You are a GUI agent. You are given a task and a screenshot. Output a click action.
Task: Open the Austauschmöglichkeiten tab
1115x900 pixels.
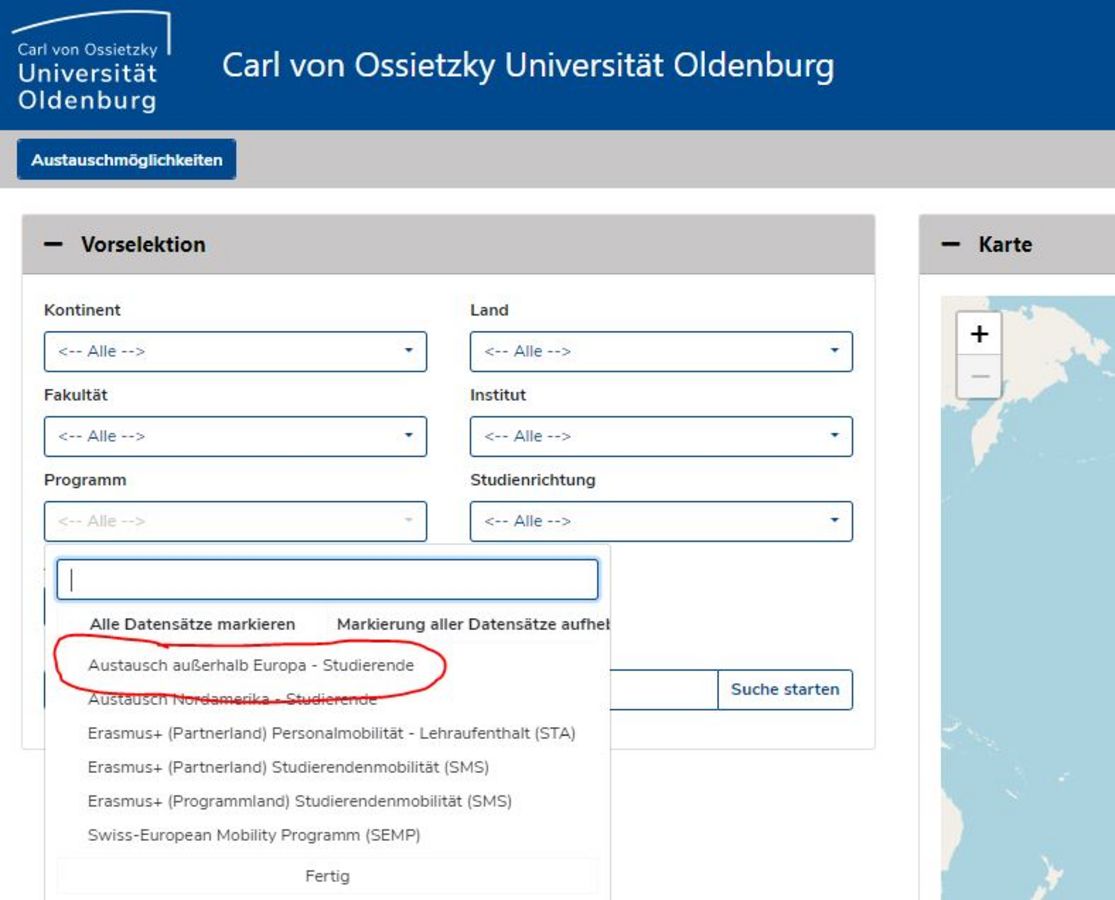pyautogui.click(x=127, y=160)
